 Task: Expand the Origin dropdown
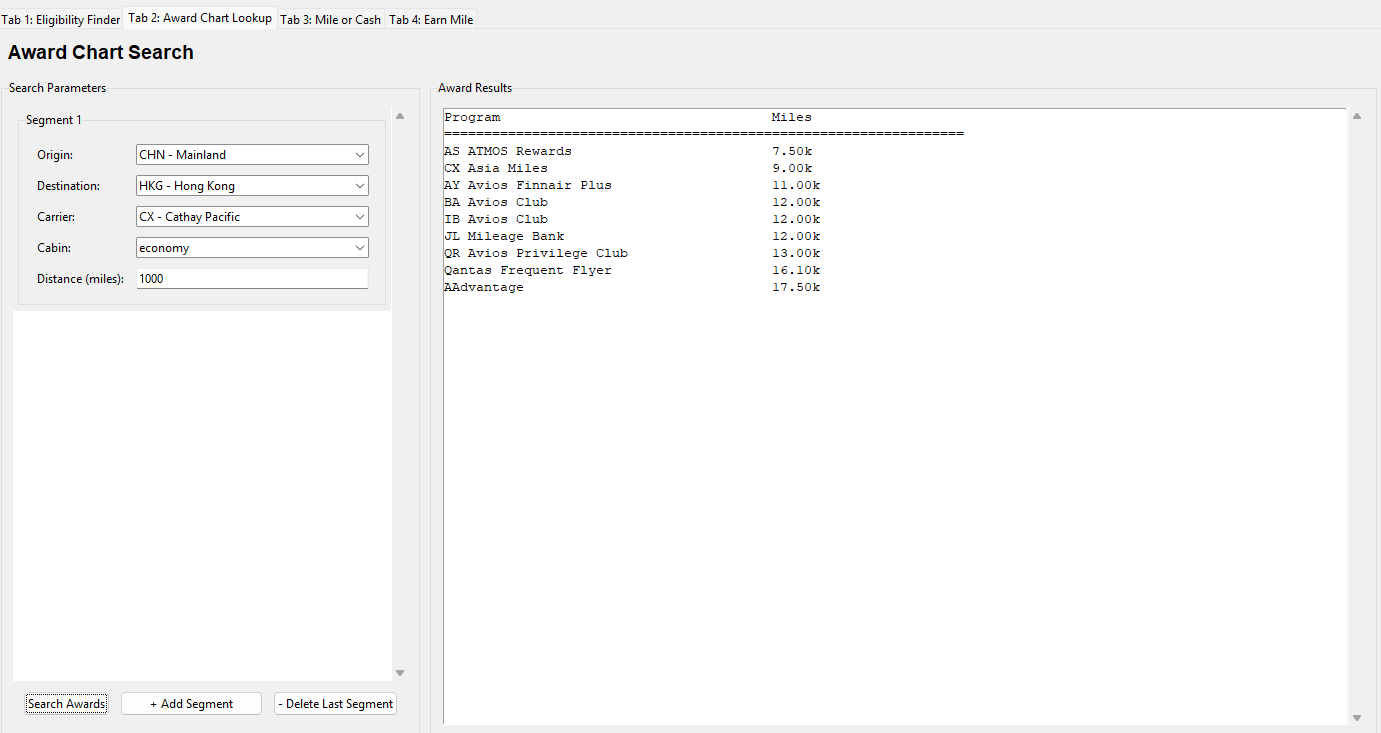(x=252, y=155)
